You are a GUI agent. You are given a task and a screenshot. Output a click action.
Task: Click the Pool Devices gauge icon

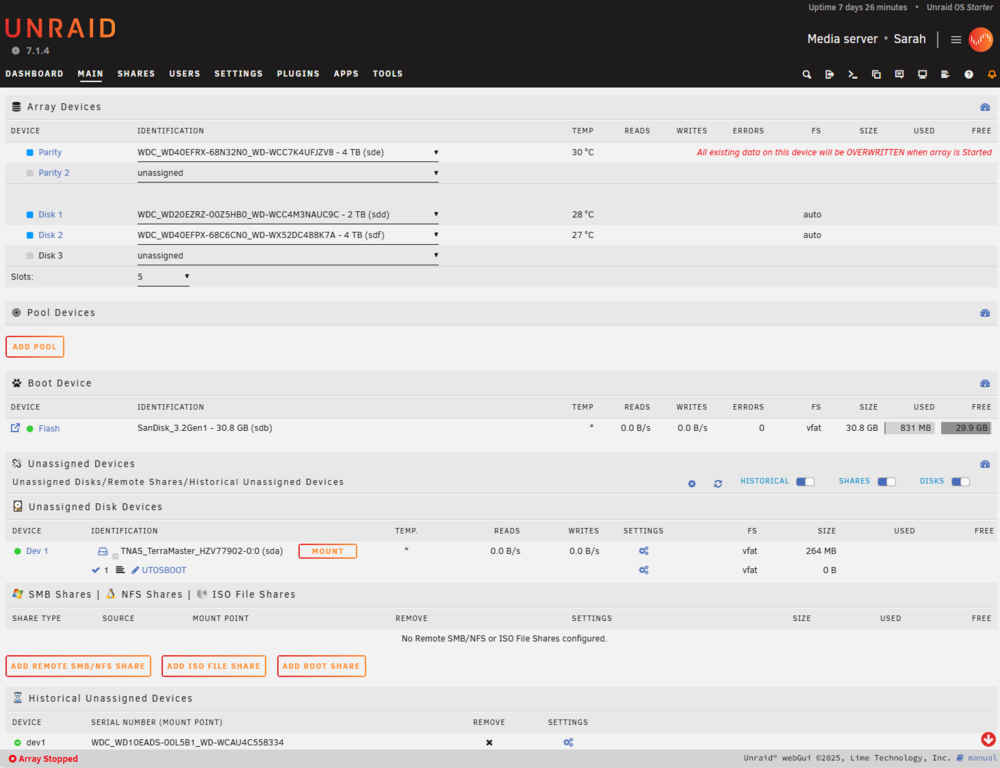(985, 313)
